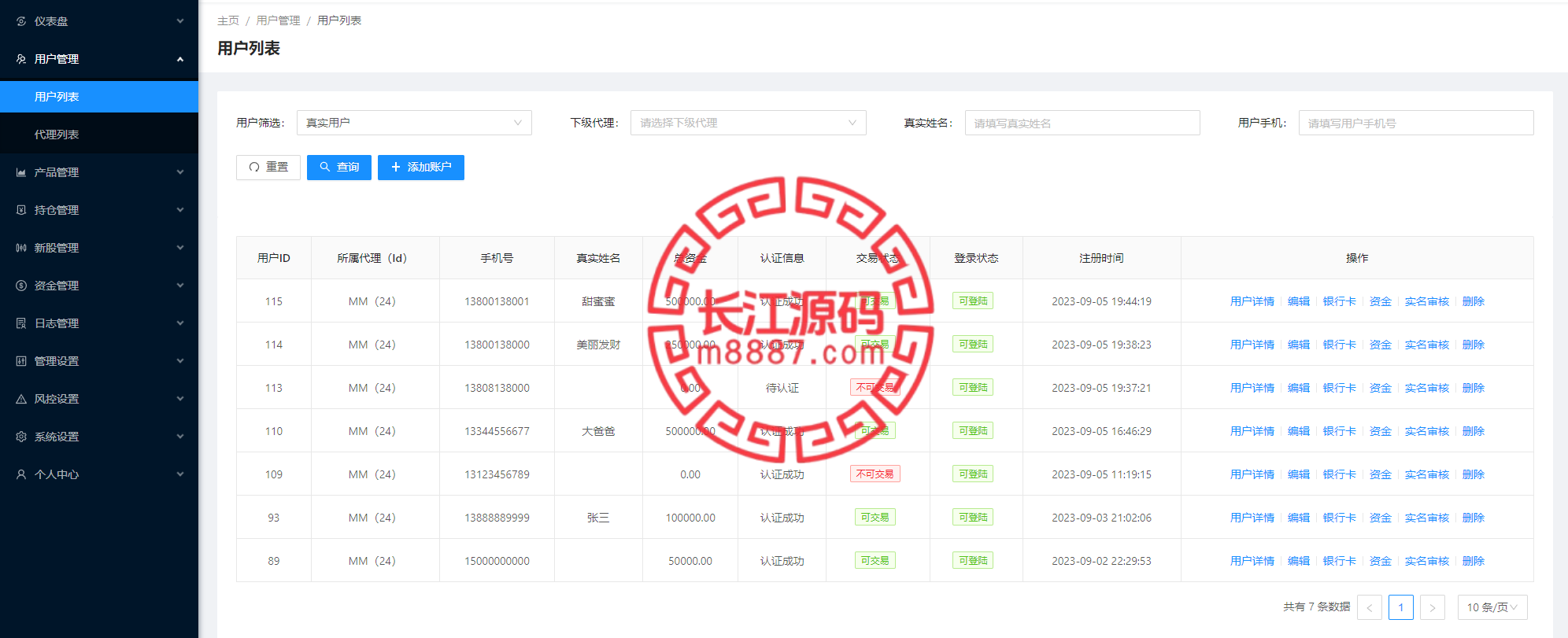Click the 共有 7 条数据 total text
This screenshot has height=638, width=1568.
point(1316,607)
